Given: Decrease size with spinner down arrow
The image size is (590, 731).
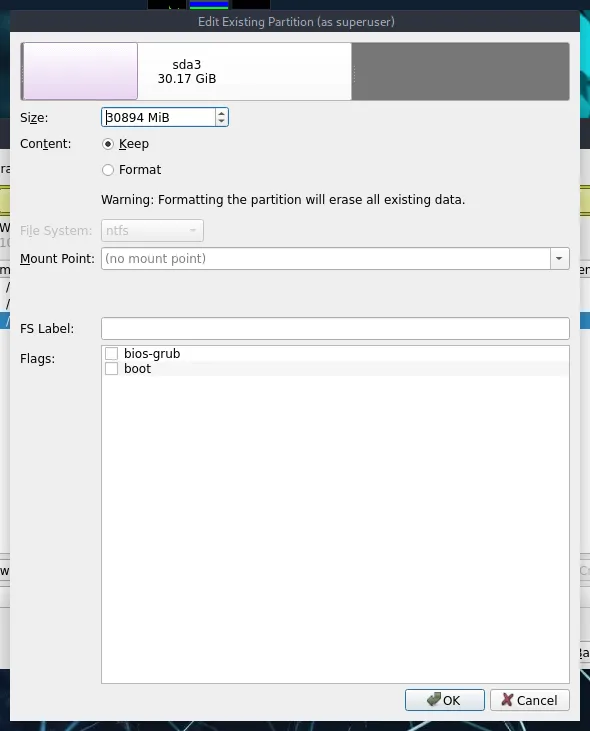Looking at the screenshot, I should click(221, 121).
